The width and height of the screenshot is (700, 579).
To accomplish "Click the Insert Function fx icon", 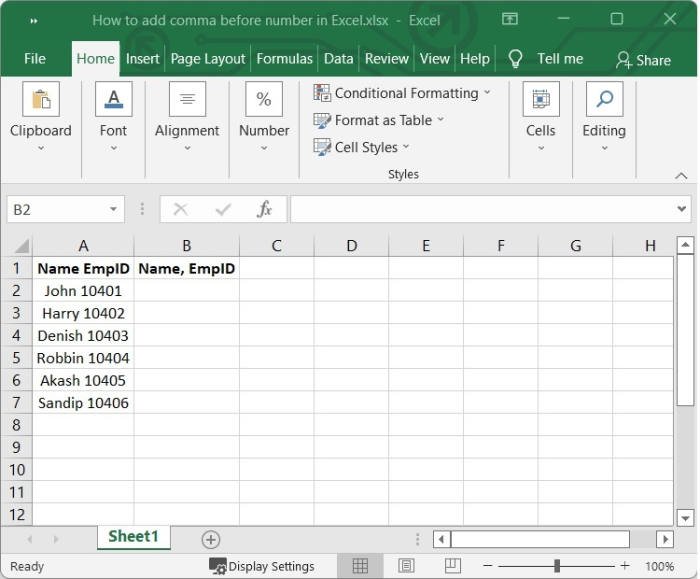I will [x=265, y=209].
